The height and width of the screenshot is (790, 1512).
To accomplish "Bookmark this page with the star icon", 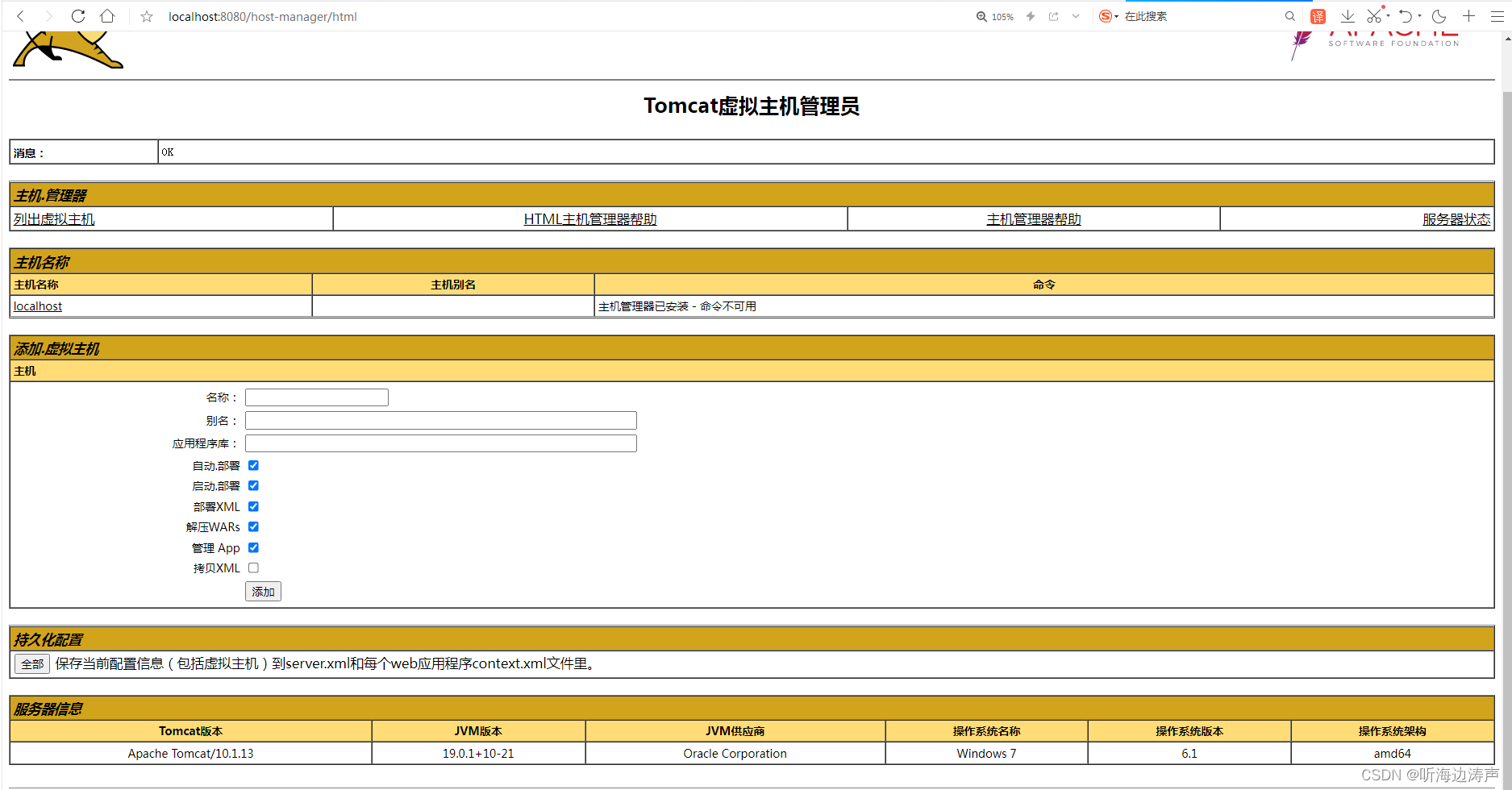I will pos(147,16).
